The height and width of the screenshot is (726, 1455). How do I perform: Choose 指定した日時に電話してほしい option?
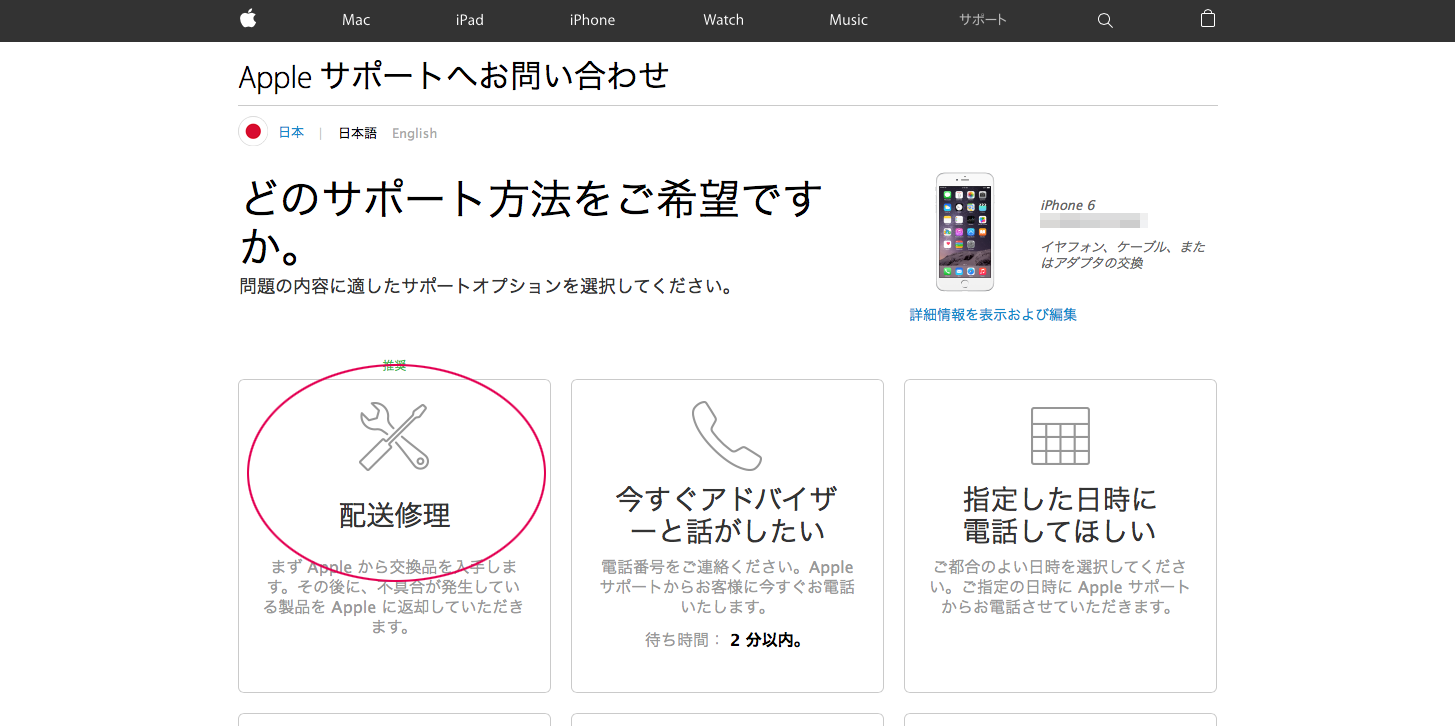tap(1060, 514)
